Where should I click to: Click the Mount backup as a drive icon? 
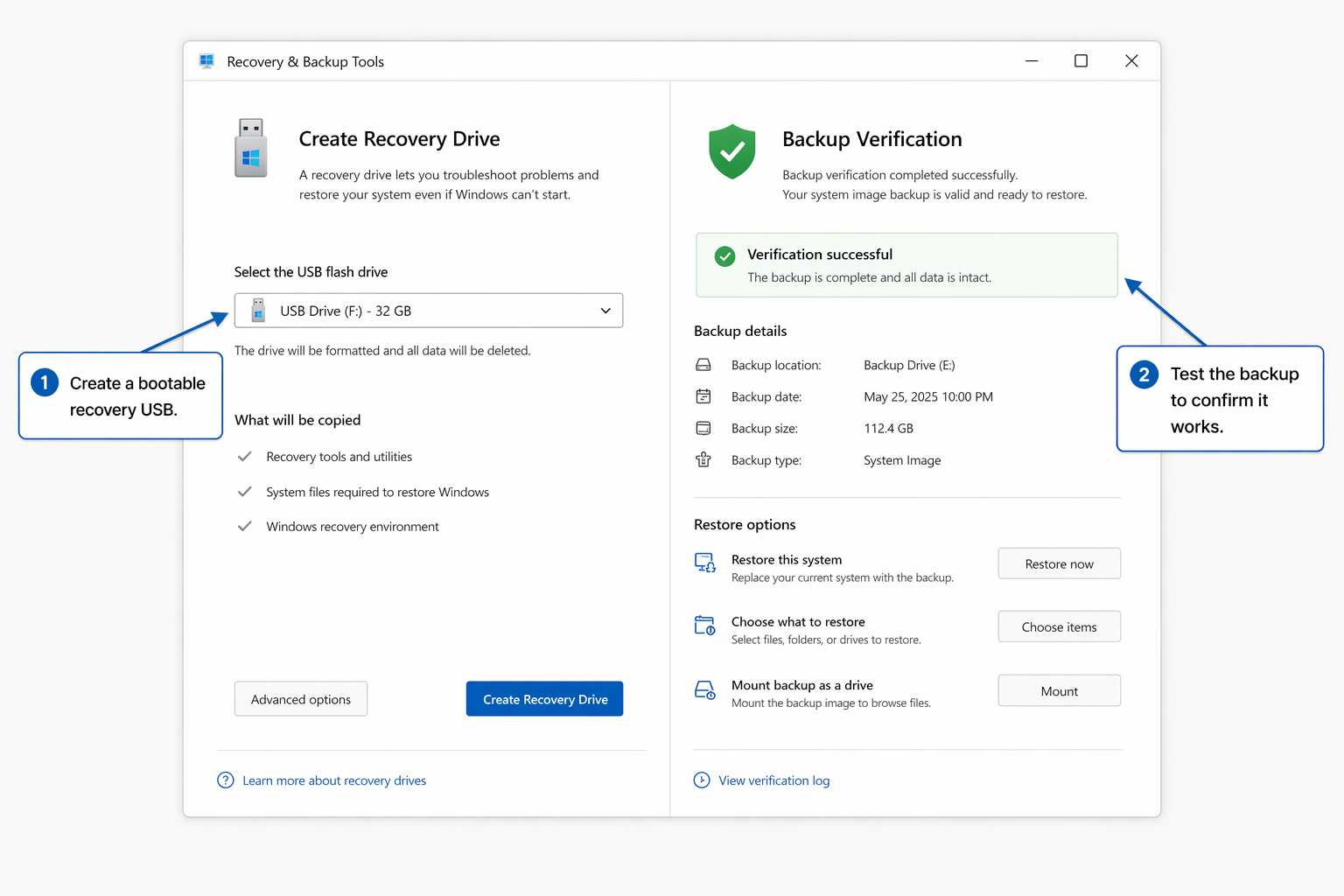[705, 690]
